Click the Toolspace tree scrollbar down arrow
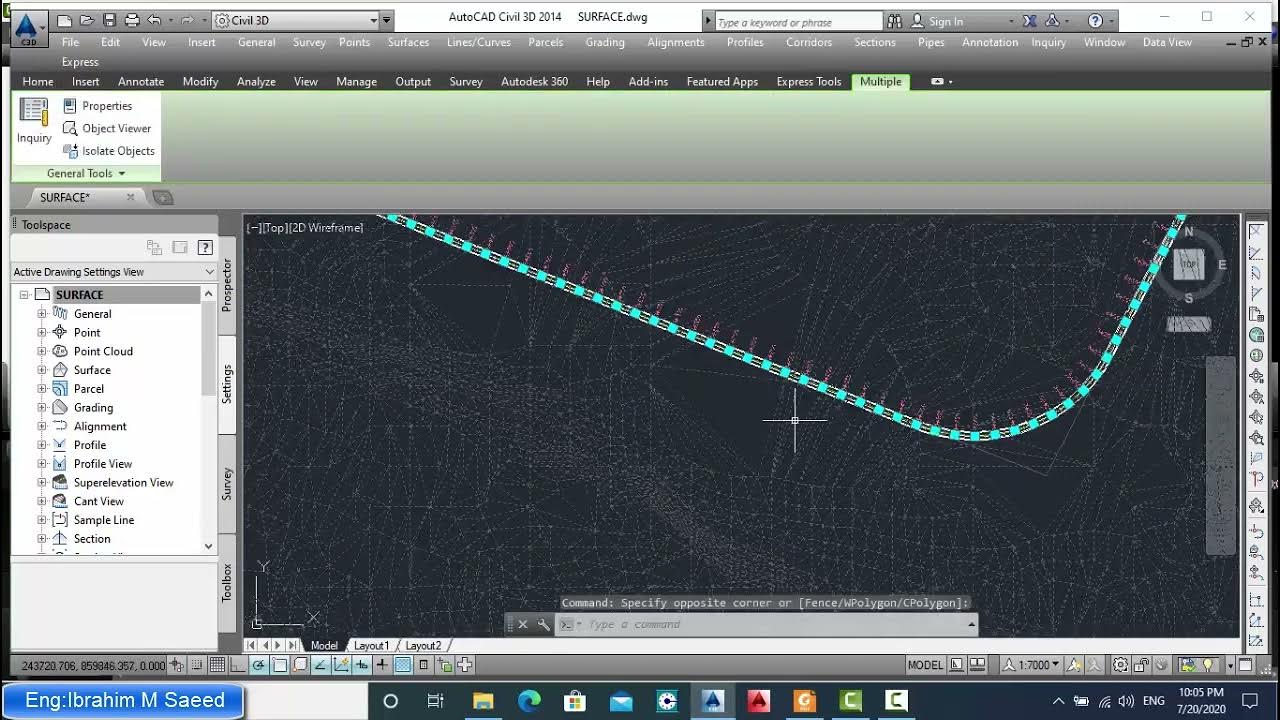 pos(208,546)
